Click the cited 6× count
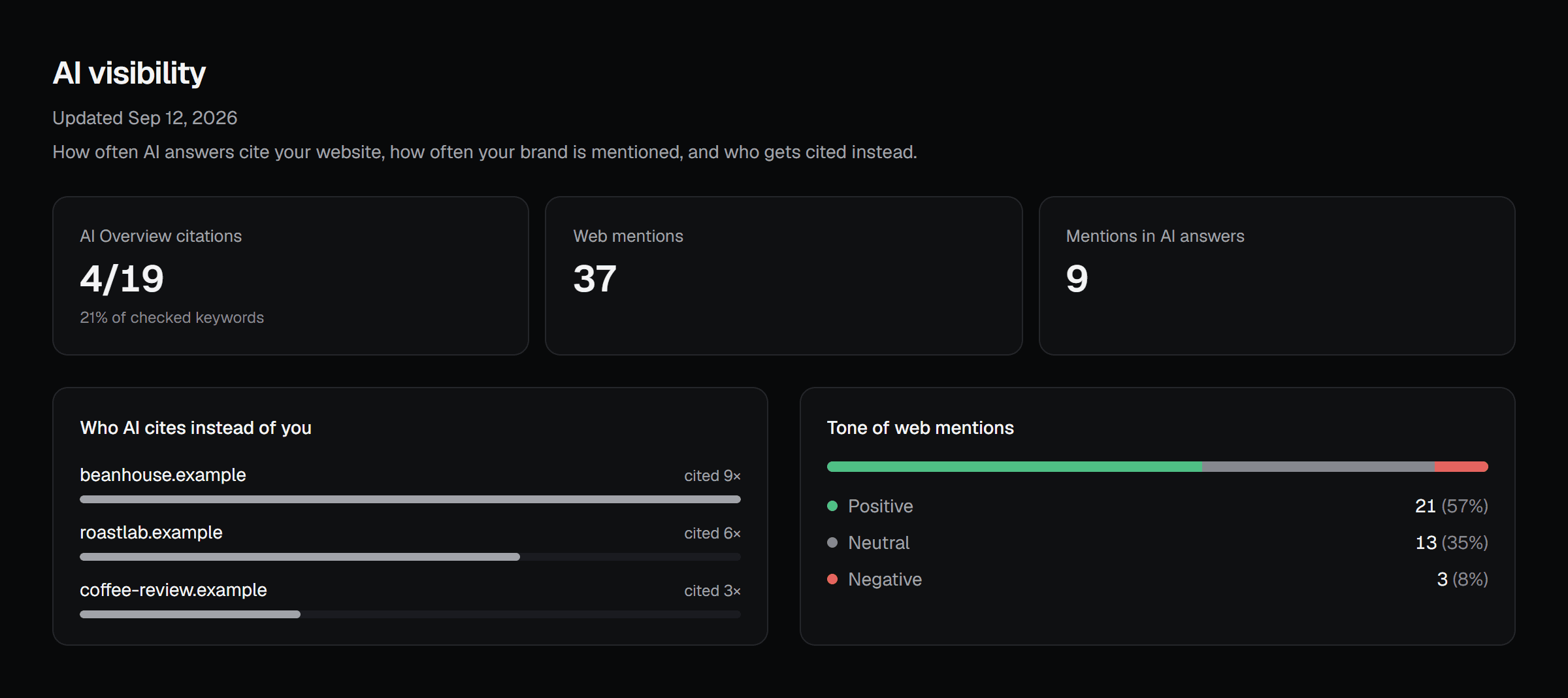Viewport: 1568px width, 698px height. 712,533
